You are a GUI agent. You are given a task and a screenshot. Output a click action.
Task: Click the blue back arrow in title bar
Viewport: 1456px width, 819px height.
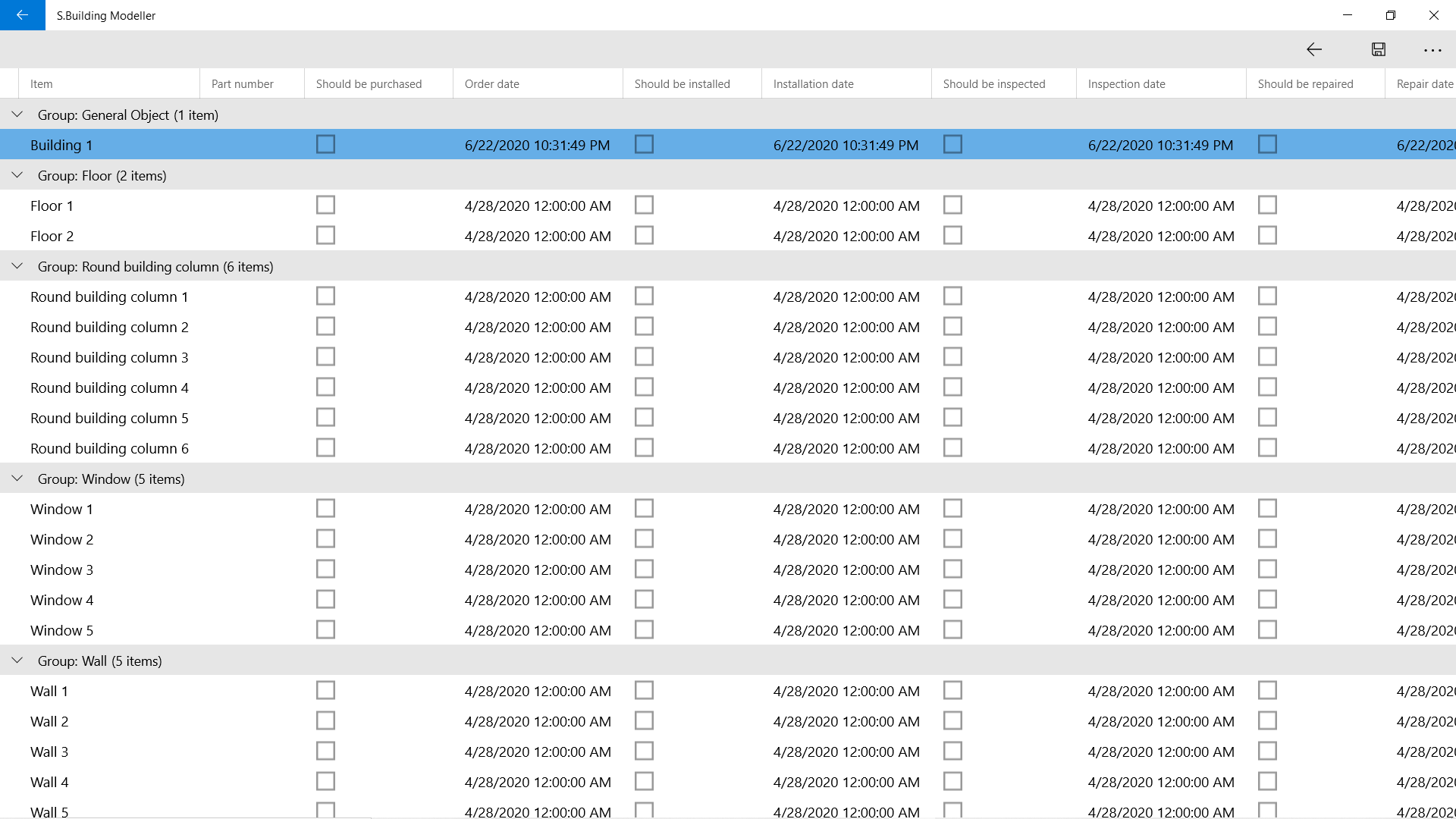(x=22, y=15)
